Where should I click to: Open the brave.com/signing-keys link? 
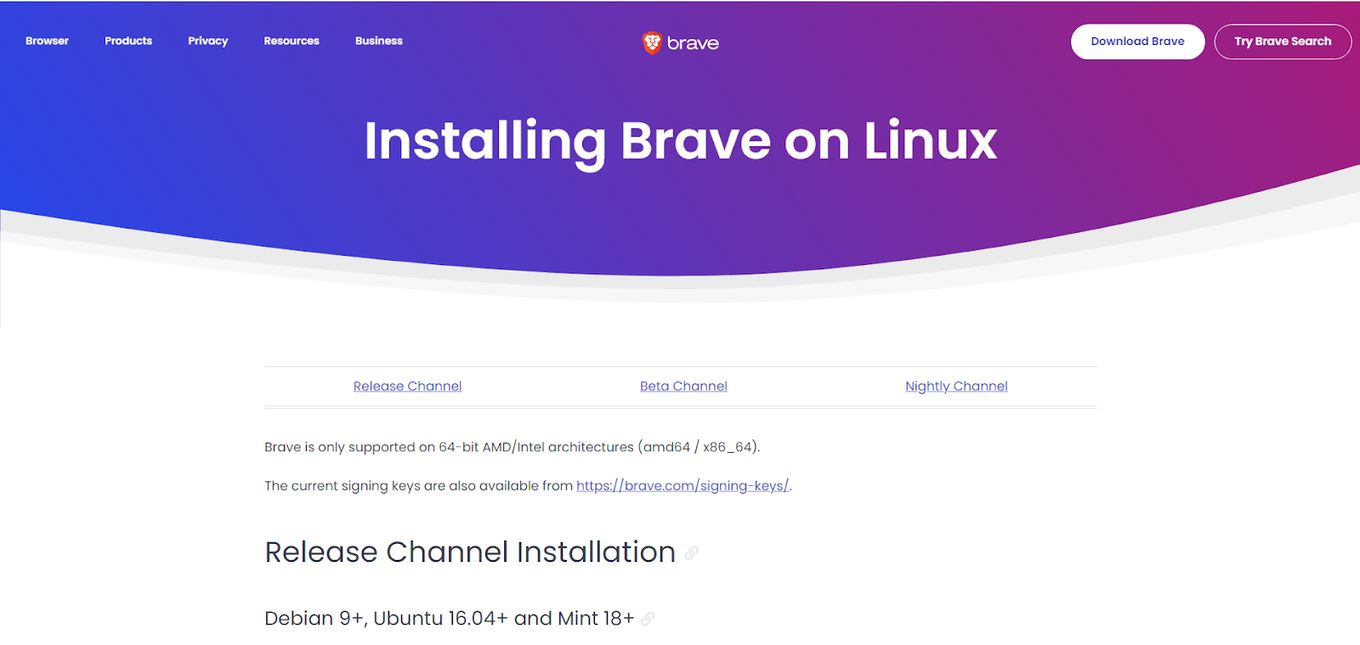pos(683,486)
